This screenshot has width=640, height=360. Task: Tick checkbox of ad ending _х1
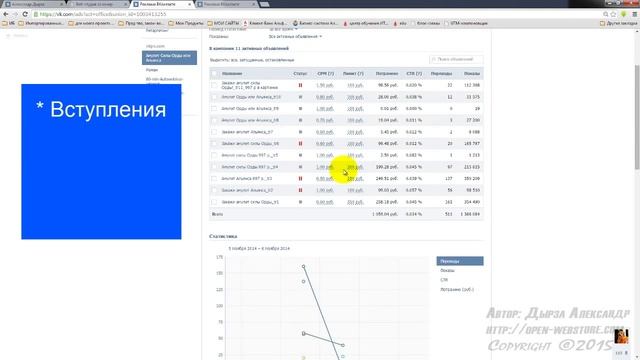pos(214,202)
